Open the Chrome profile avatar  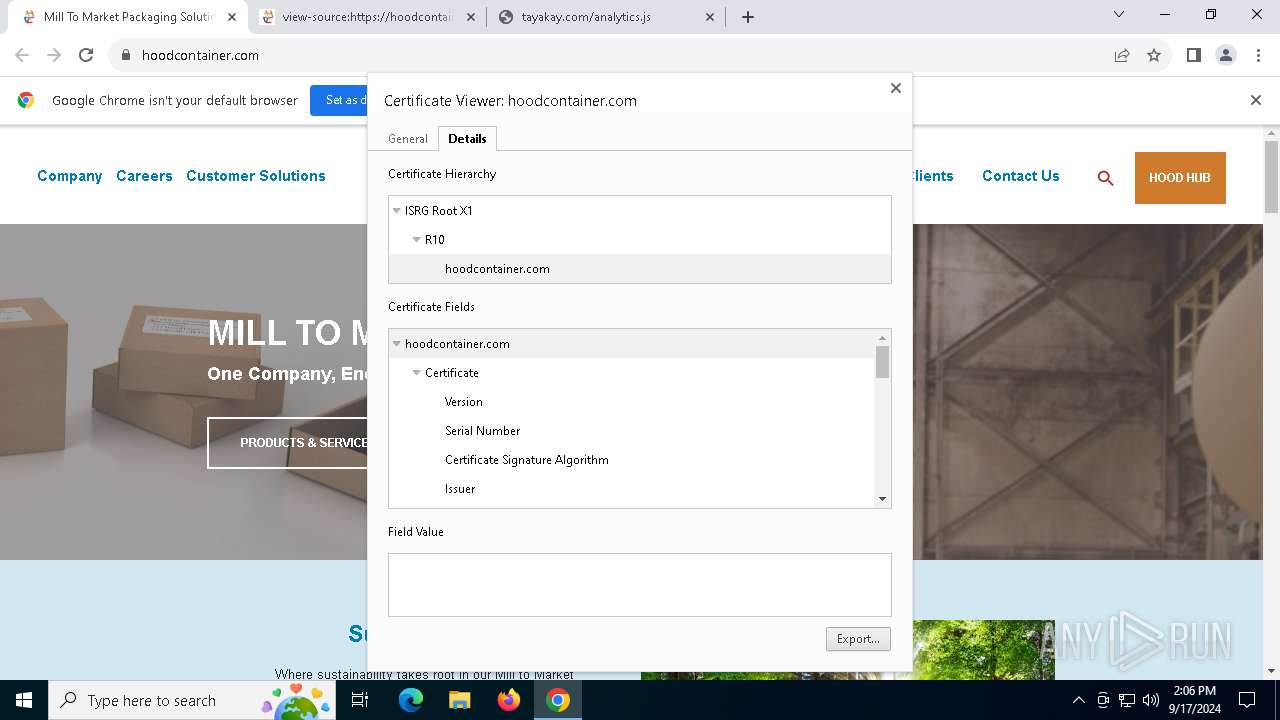pos(1226,55)
